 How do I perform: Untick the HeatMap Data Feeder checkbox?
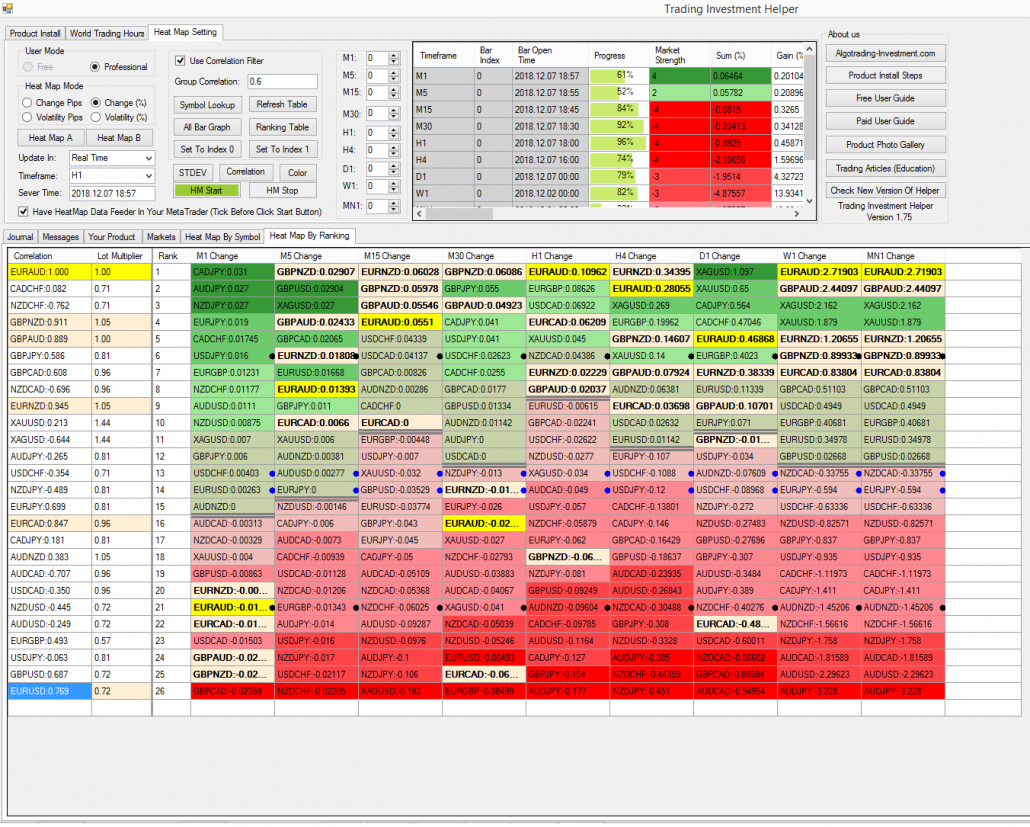(x=22, y=210)
